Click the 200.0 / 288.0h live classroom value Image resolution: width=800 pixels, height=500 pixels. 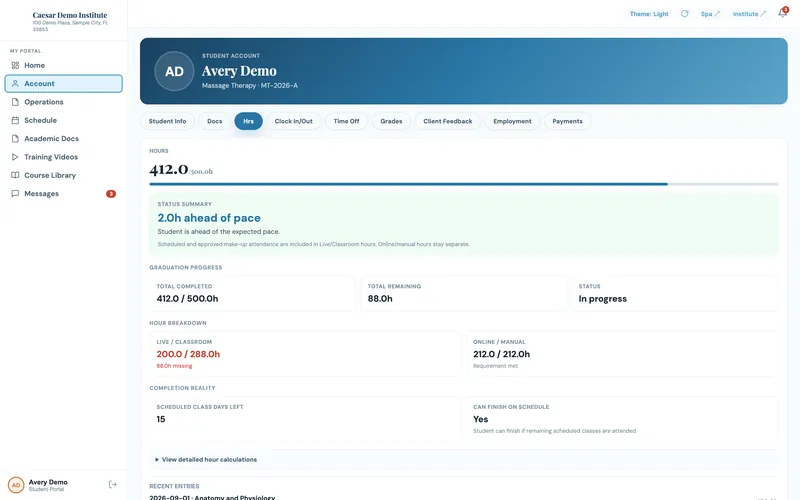[188, 354]
